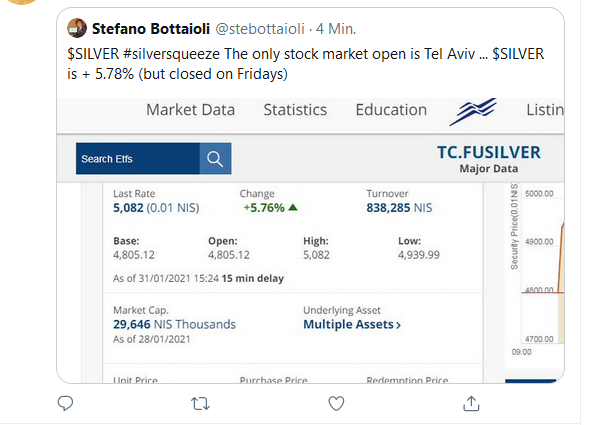The width and height of the screenshot is (596, 425).
Task: Click the reply speech bubble icon
Action: (65, 403)
